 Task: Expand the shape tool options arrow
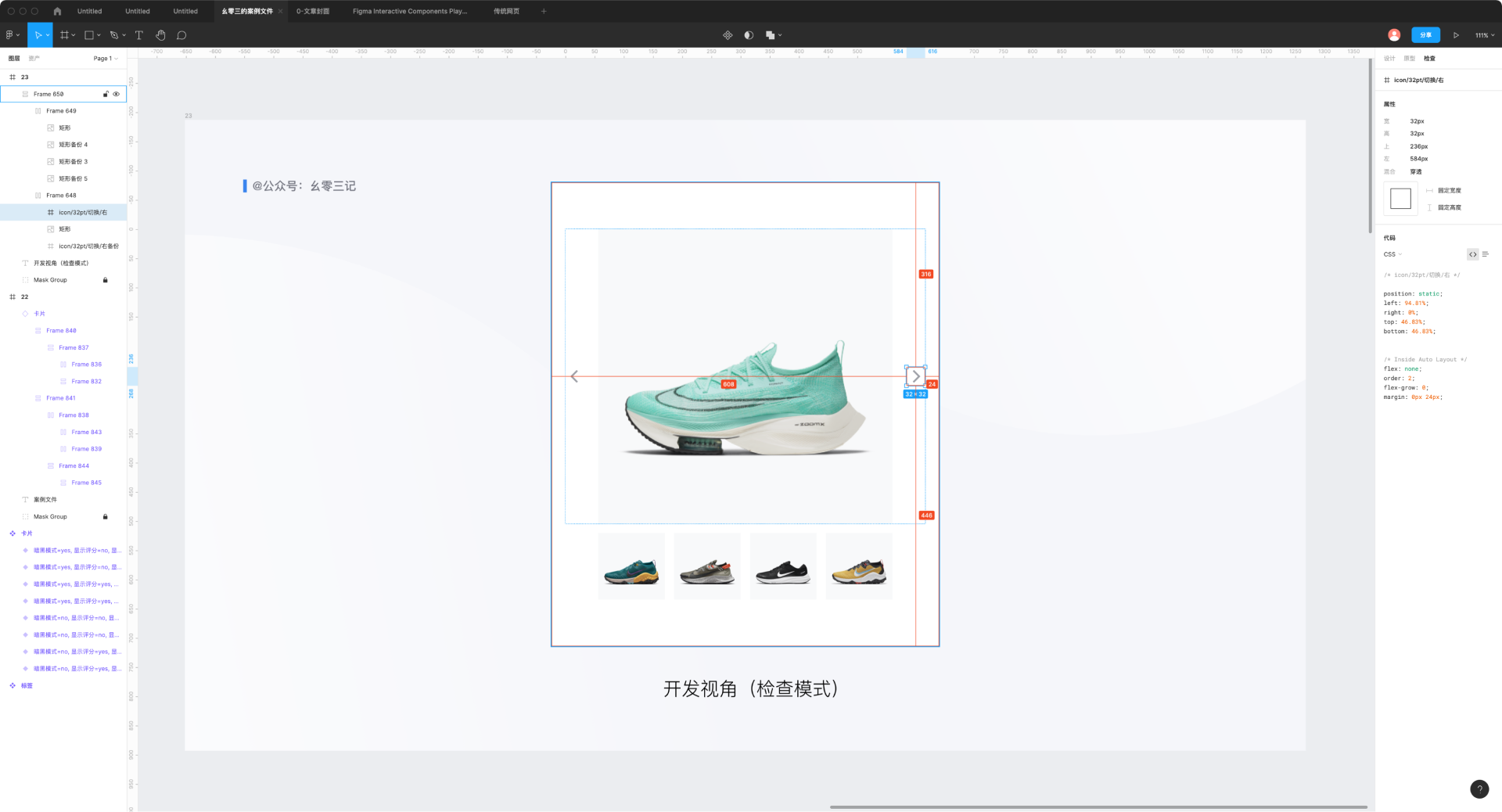coord(99,35)
